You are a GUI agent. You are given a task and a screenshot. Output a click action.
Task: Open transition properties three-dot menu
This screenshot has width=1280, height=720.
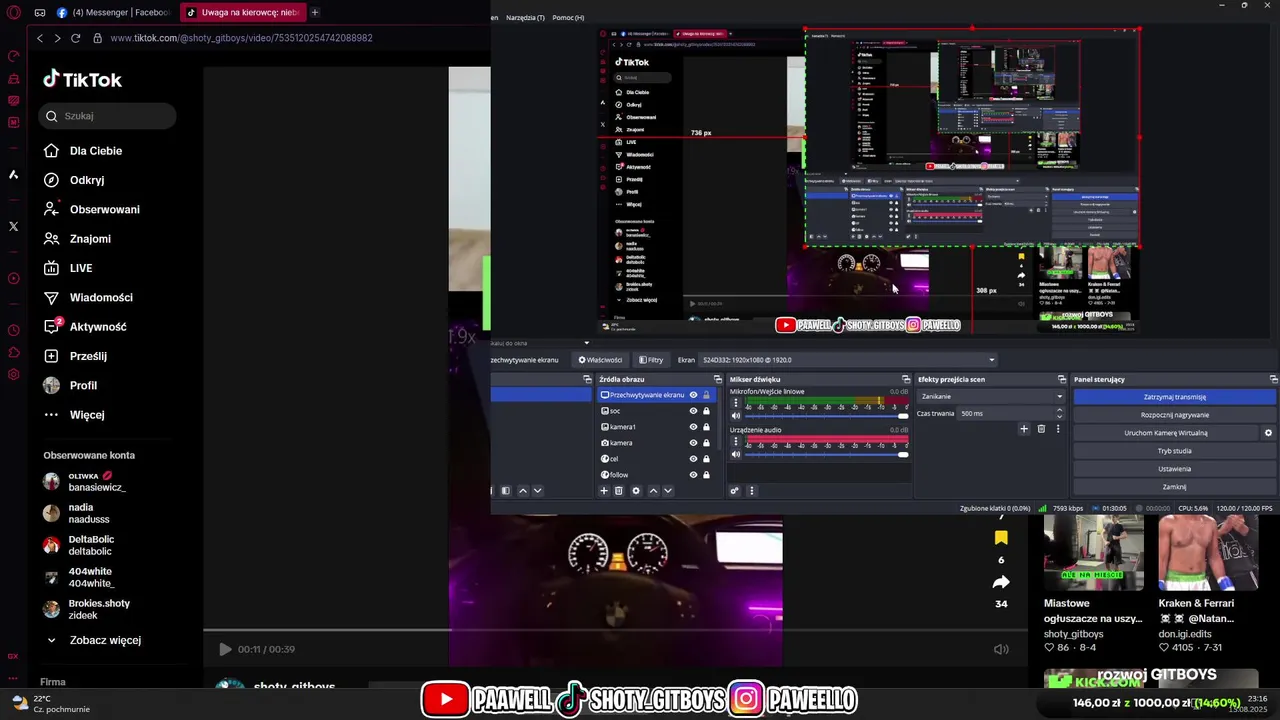pyautogui.click(x=1058, y=429)
